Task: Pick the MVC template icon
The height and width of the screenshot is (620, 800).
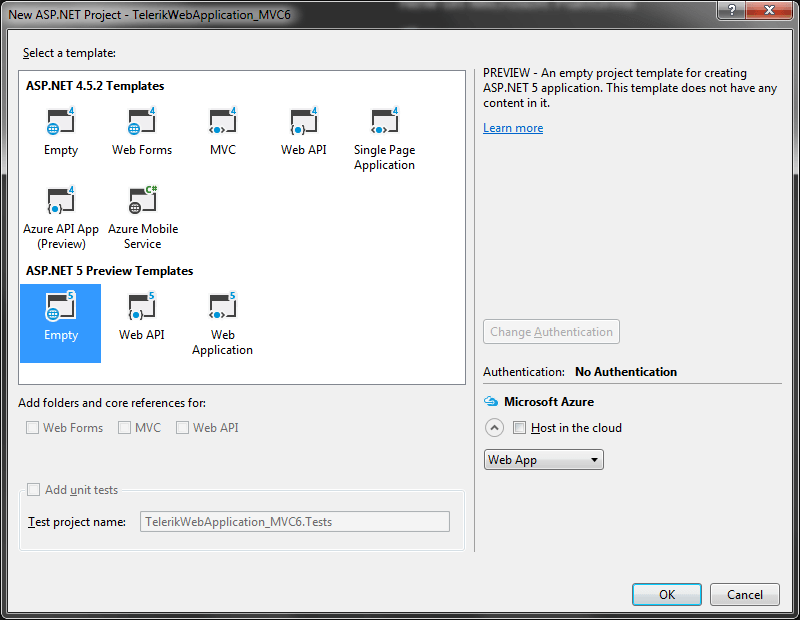Action: (x=223, y=121)
